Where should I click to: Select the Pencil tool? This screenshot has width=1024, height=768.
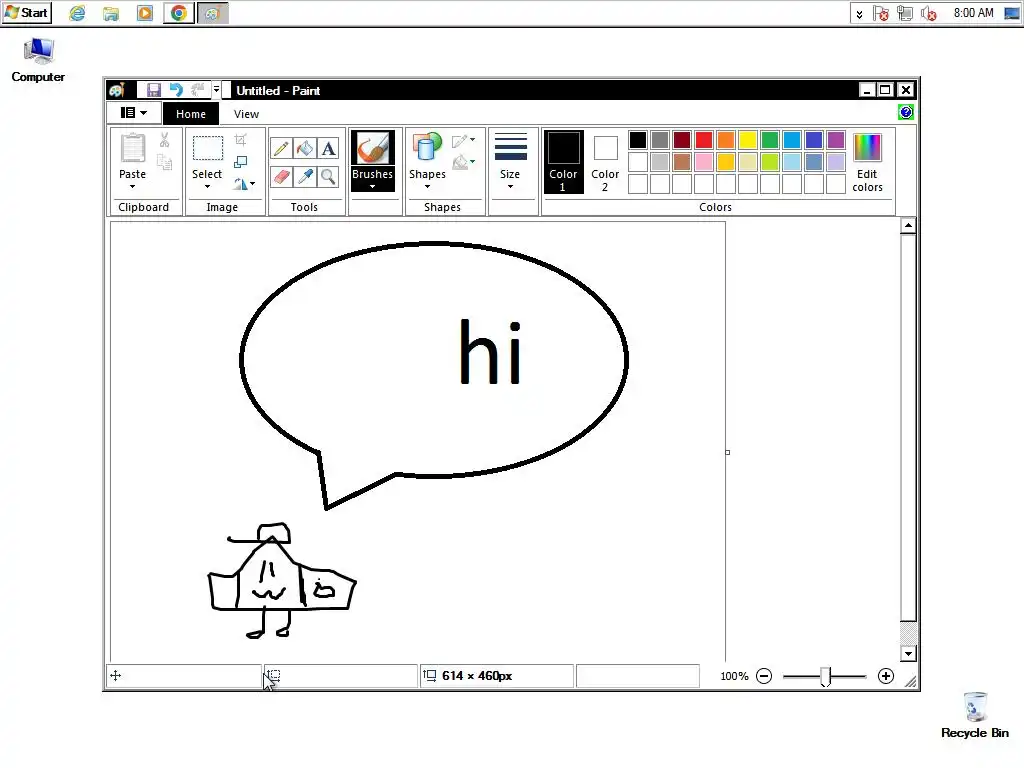pos(281,149)
